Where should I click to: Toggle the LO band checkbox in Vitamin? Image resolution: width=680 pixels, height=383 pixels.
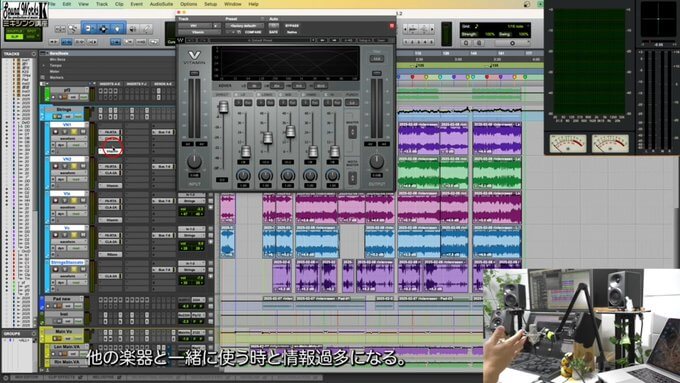237,94
